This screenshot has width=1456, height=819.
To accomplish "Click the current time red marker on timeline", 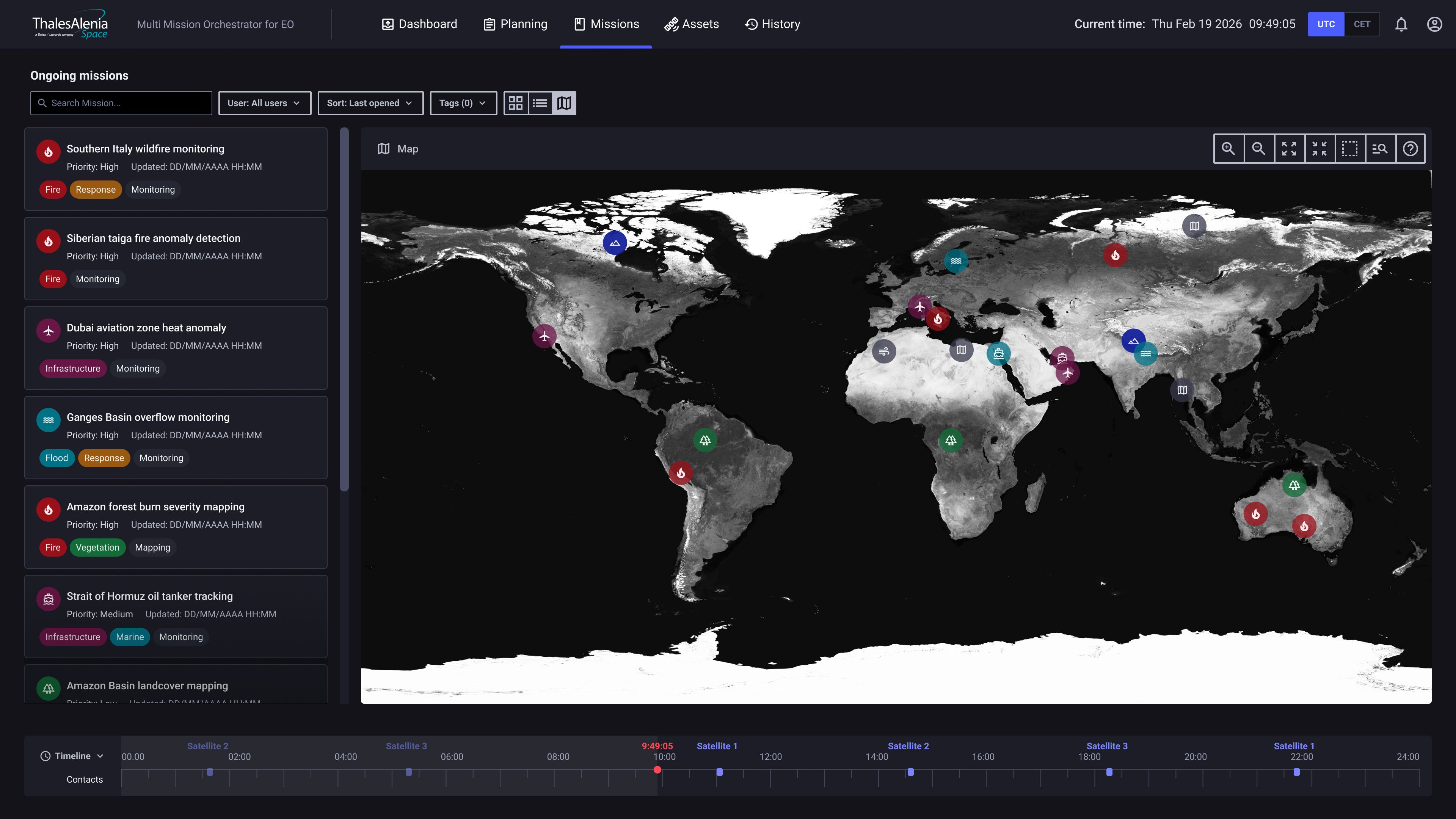I will pos(657,770).
